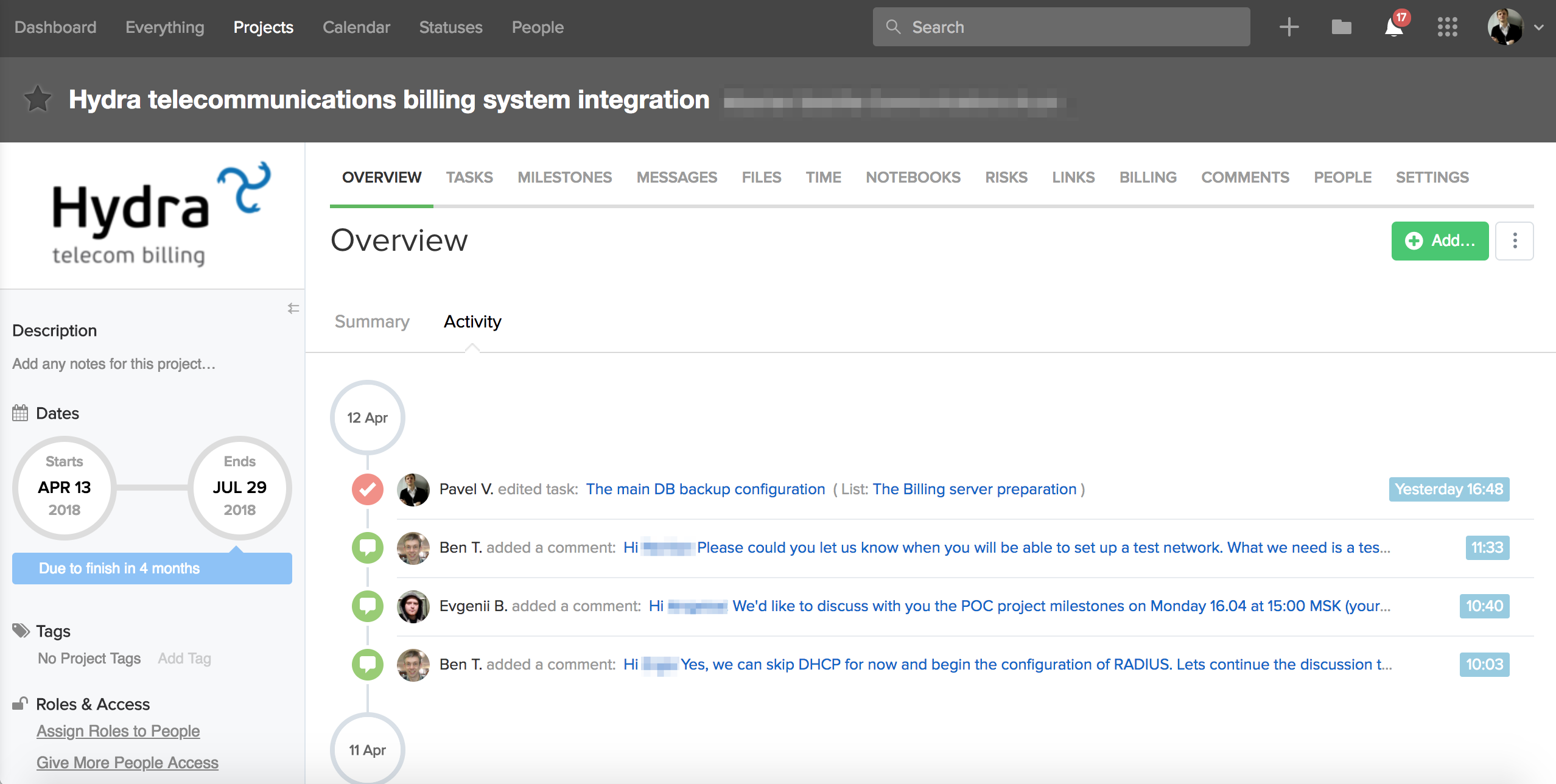Edit the project description notes
Screen dimensions: 1556x784
(x=114, y=364)
